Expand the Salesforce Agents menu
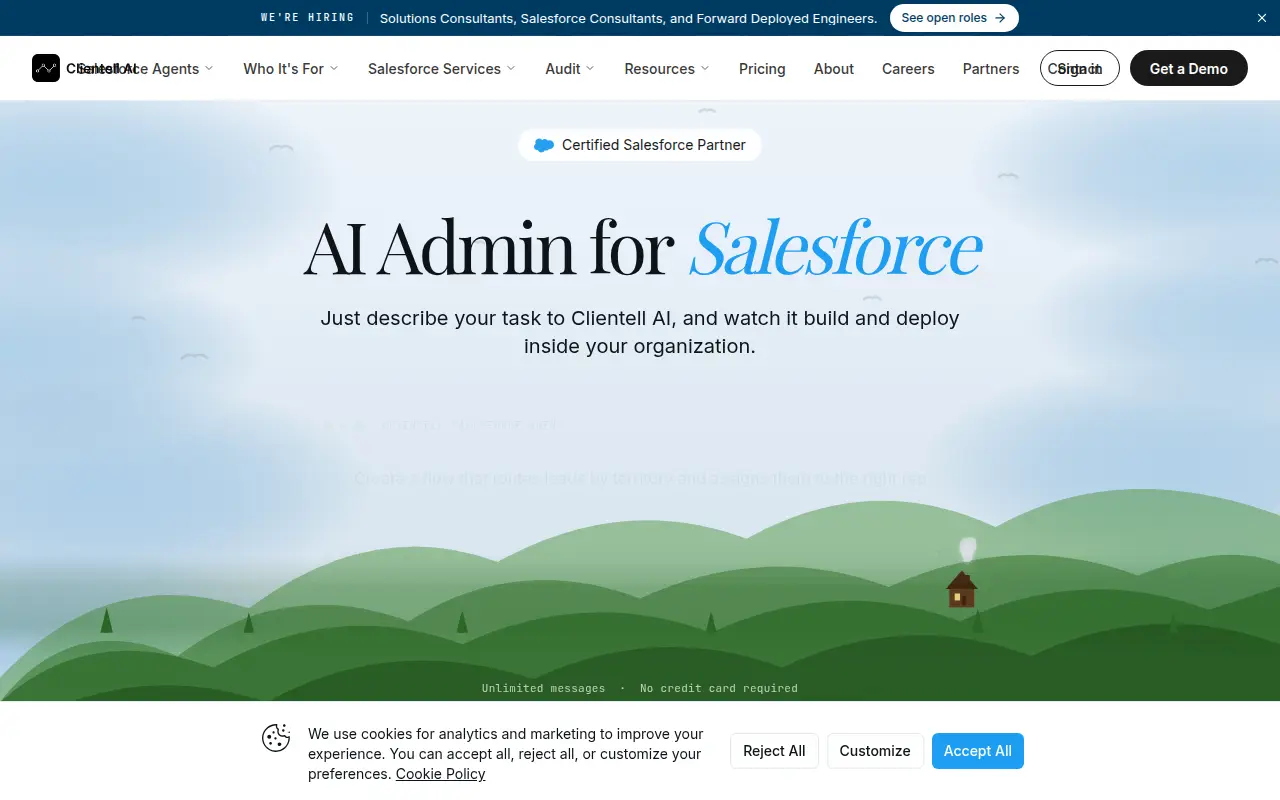 [x=146, y=68]
